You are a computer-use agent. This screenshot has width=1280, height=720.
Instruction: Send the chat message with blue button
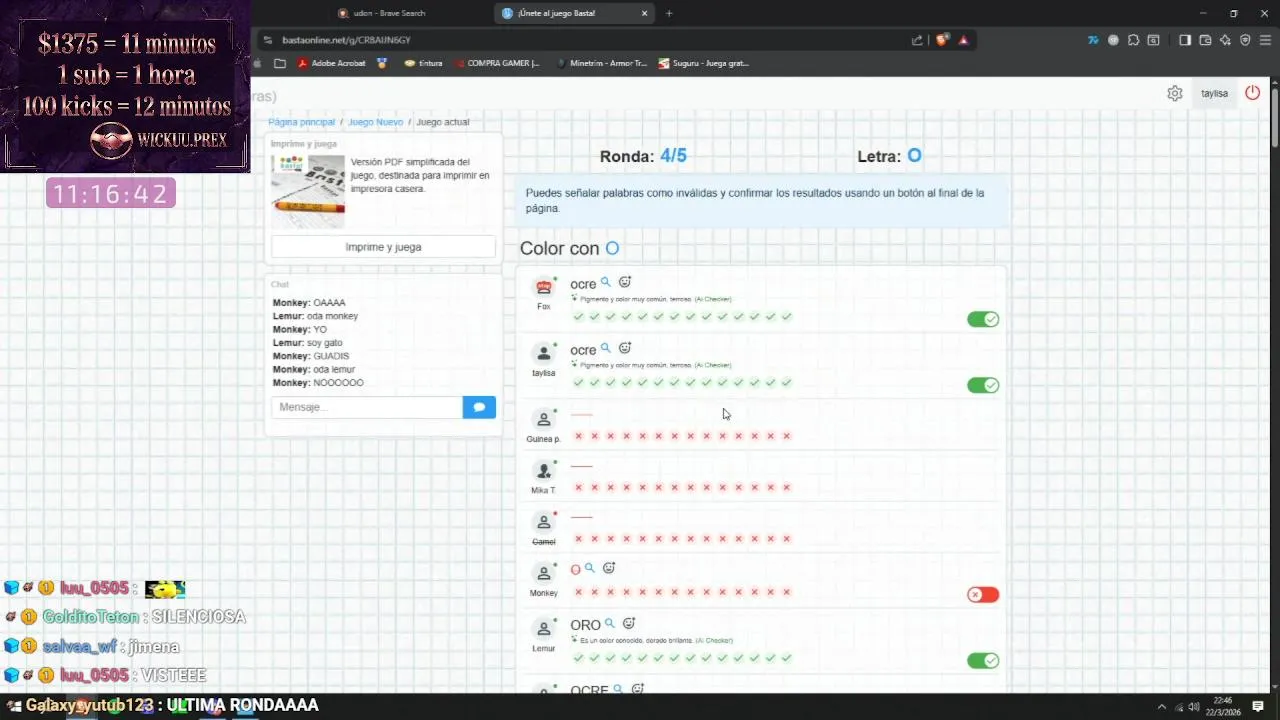click(x=479, y=407)
